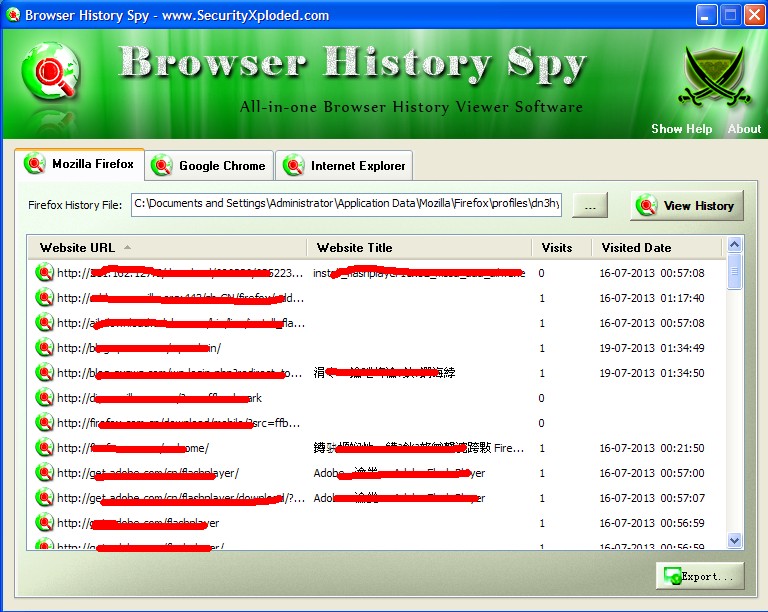Viewport: 768px width, 612px height.
Task: Minimize the Browser History Spy window
Action: pyautogui.click(x=706, y=15)
